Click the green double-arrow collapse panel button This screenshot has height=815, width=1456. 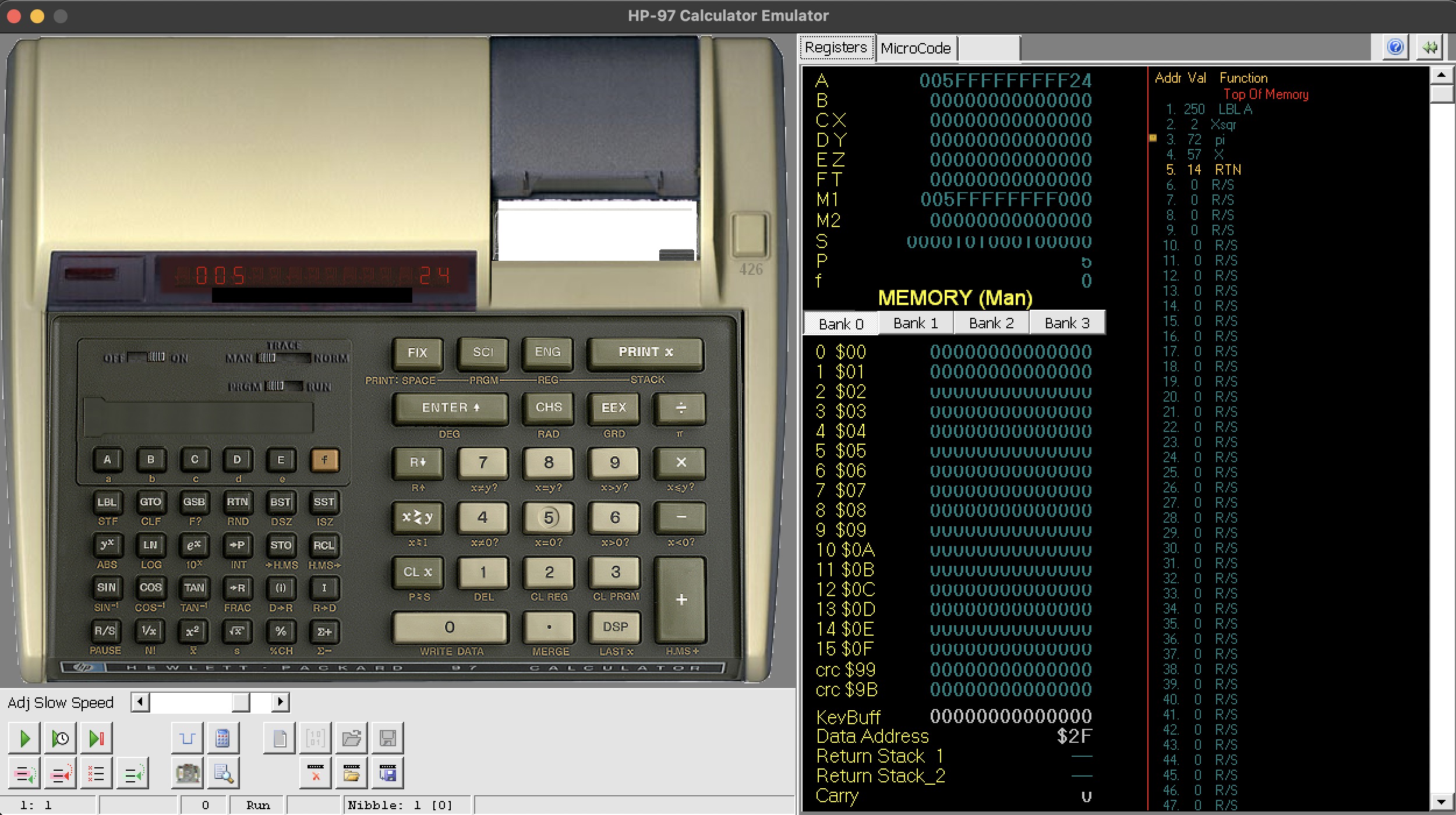[x=1430, y=47]
